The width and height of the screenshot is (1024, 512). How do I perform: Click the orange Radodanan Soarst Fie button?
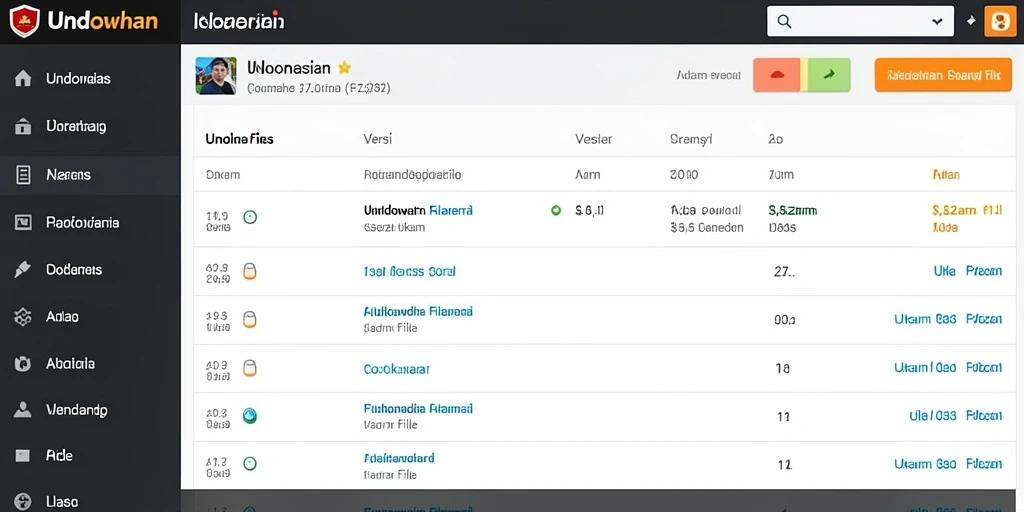[943, 74]
